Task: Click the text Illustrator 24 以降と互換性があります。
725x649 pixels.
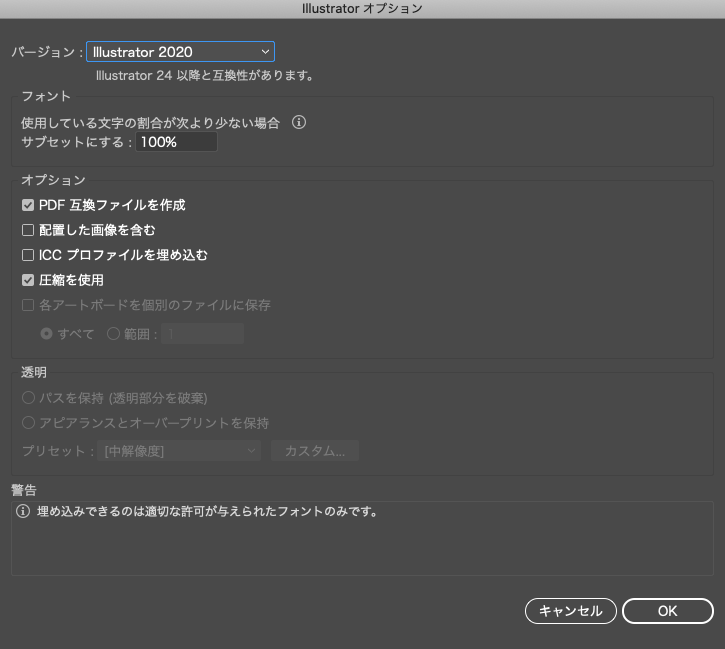Action: pos(205,75)
